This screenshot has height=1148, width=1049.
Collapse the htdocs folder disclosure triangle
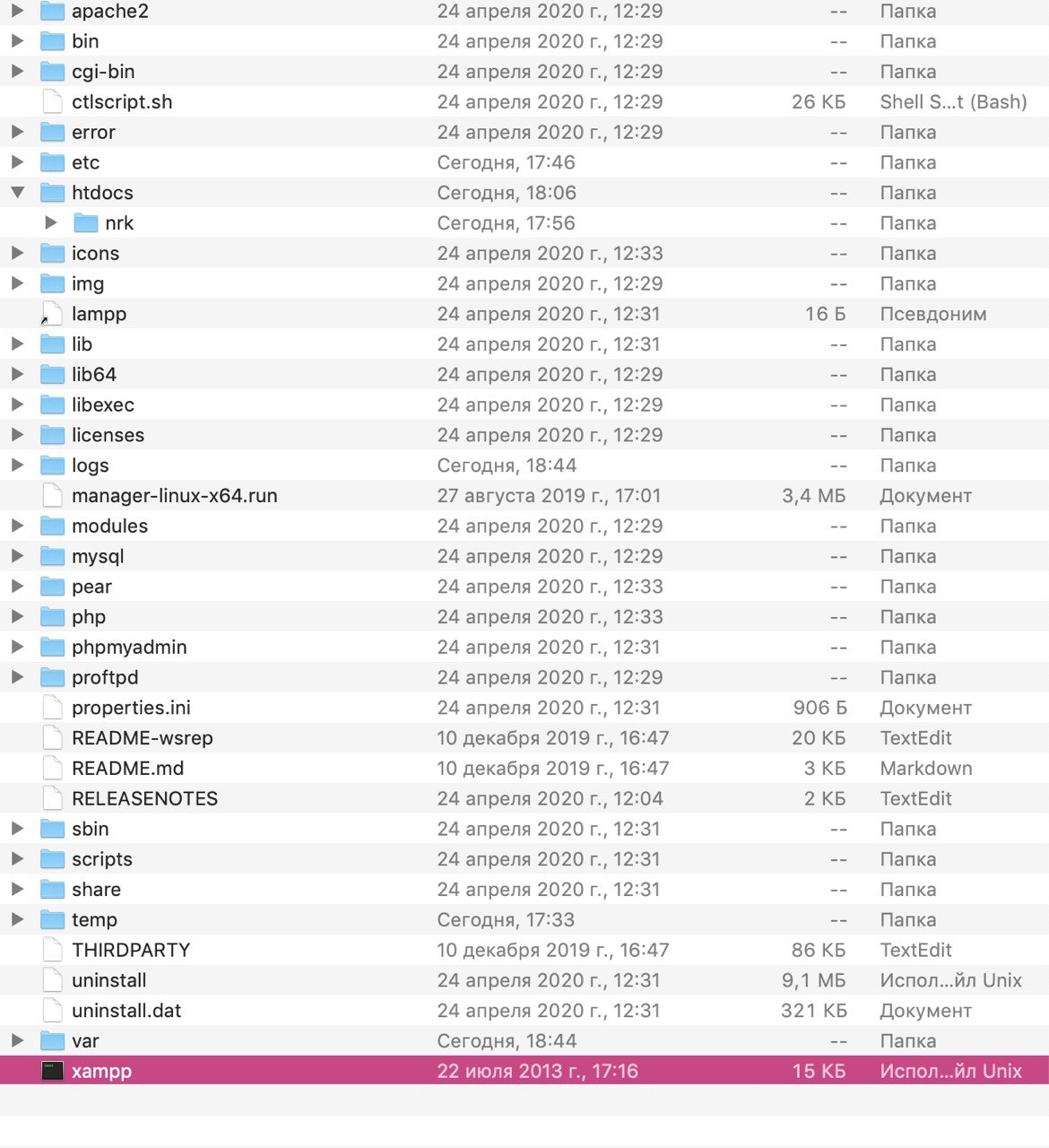(x=18, y=192)
